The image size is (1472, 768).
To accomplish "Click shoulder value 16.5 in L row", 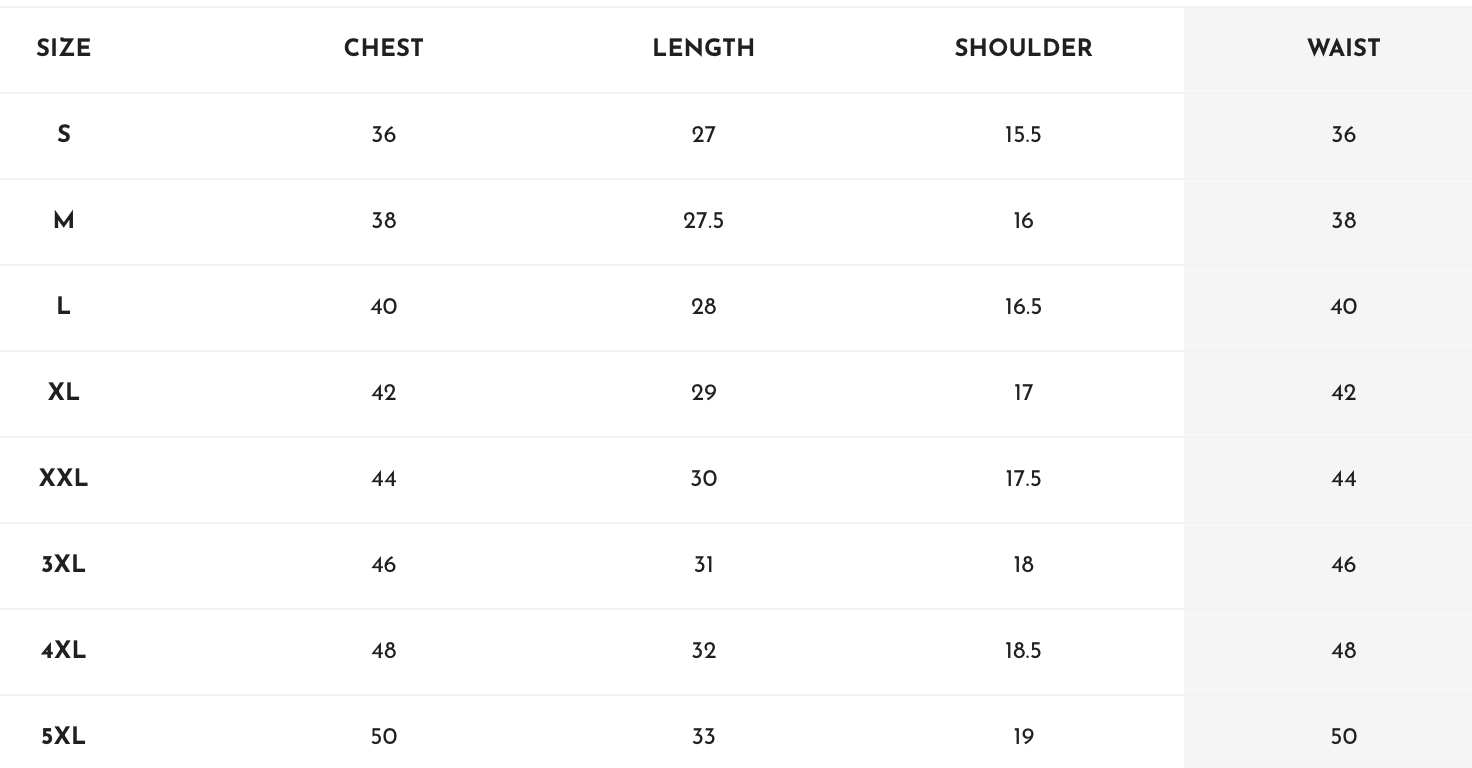I will [1023, 306].
